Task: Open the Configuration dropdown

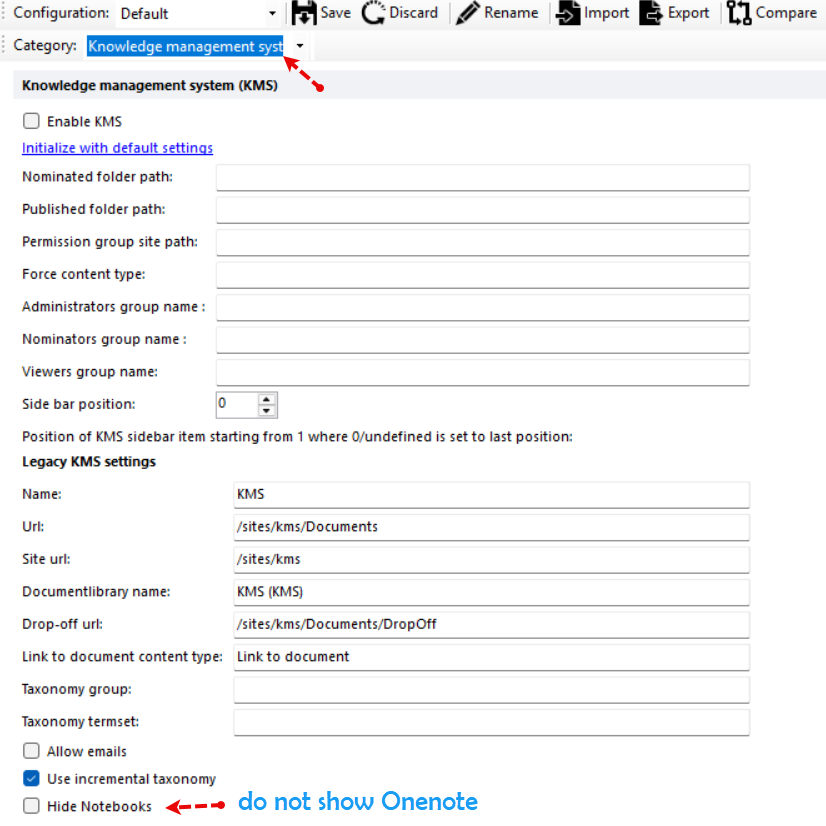Action: coord(272,14)
